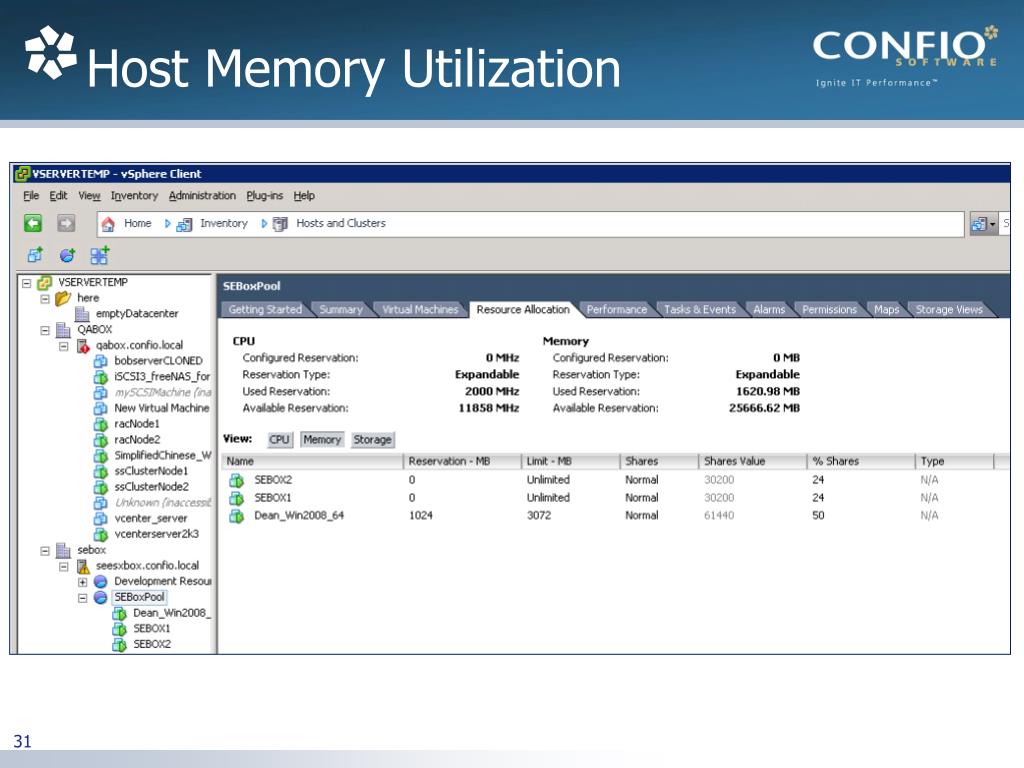Click the vcenter_server VM icon
The width and height of the screenshot is (1024, 768).
(101, 519)
